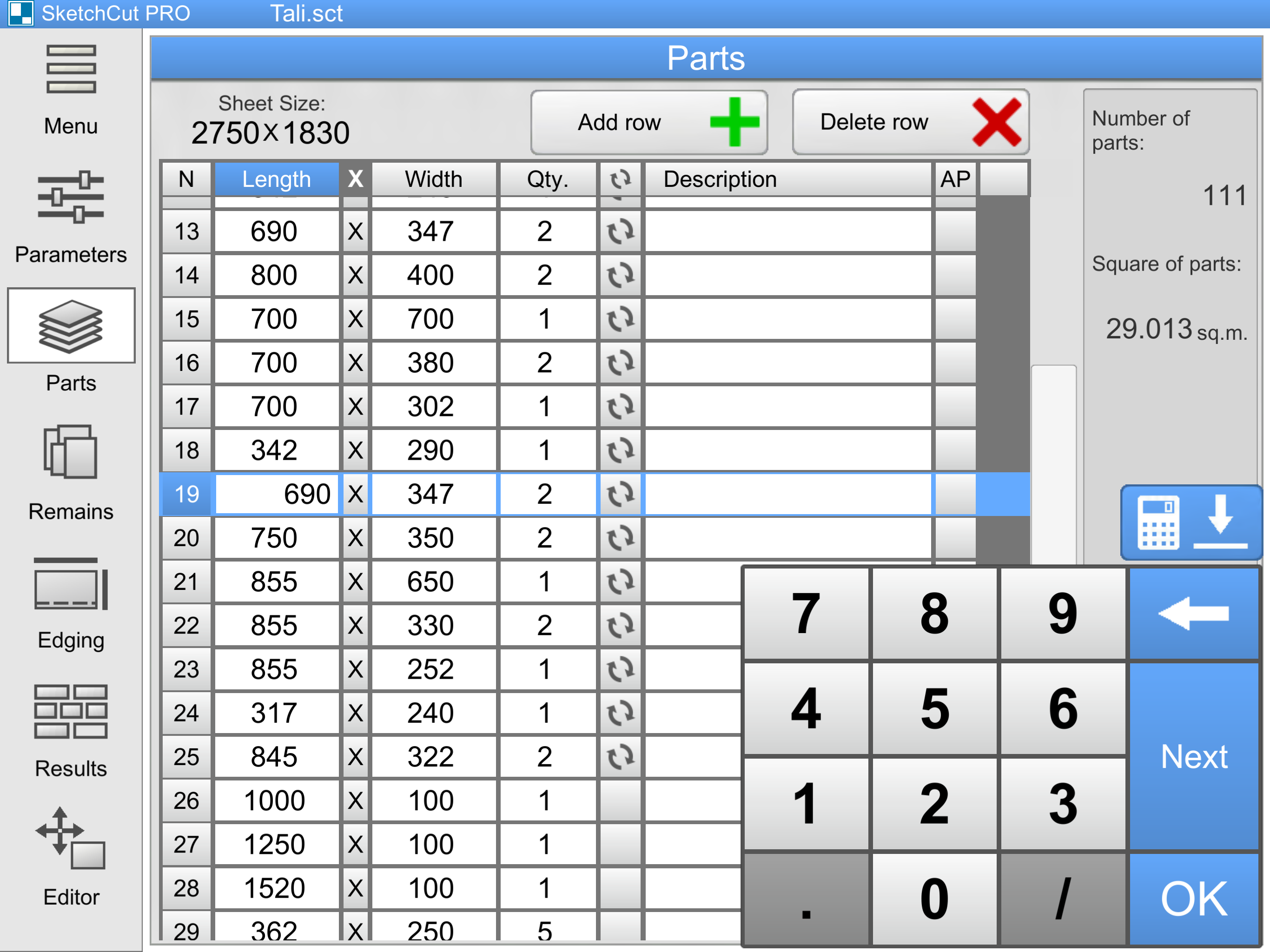Toggle rotation icon for row 25
1270x952 pixels.
click(621, 757)
